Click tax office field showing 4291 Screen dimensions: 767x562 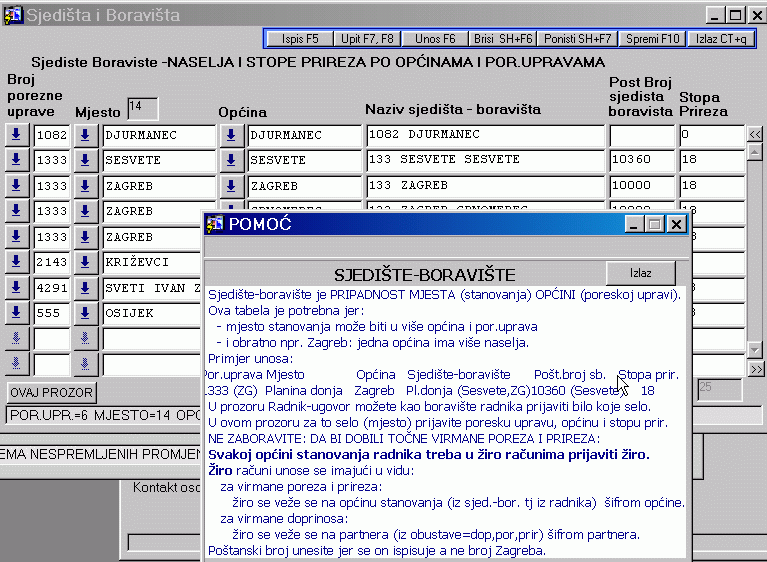[52, 288]
